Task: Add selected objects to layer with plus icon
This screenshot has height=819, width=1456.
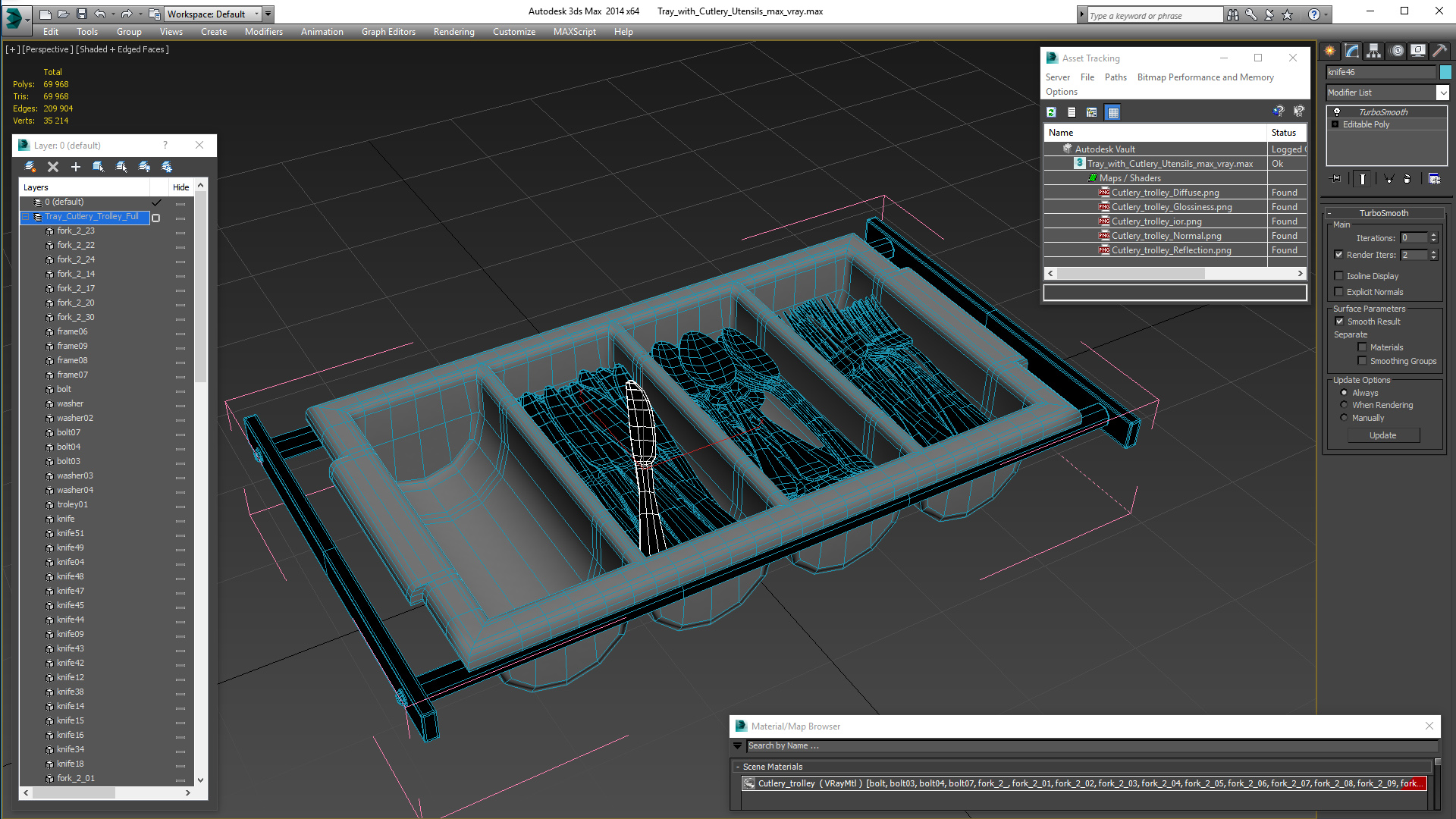Action: pyautogui.click(x=76, y=167)
